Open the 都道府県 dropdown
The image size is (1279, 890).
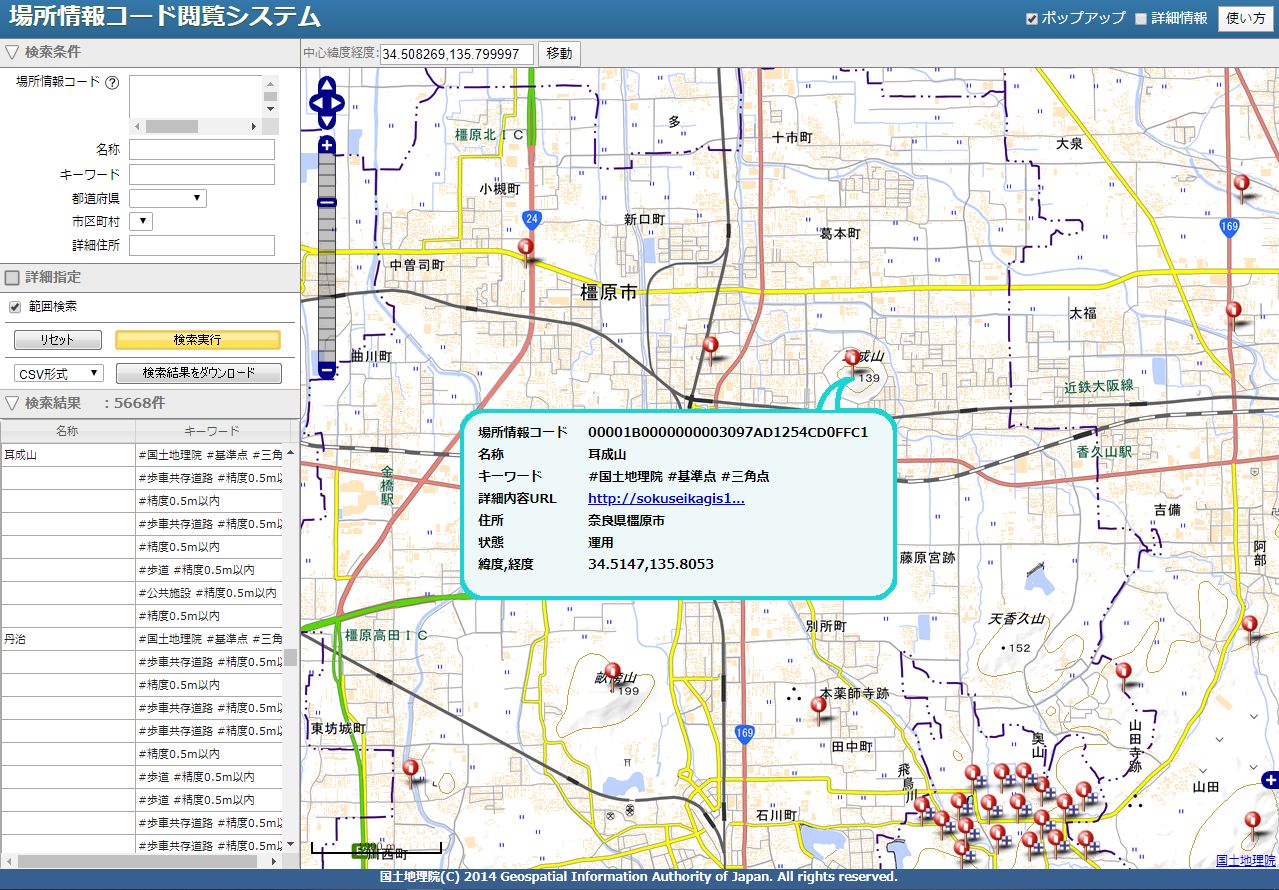tap(167, 198)
